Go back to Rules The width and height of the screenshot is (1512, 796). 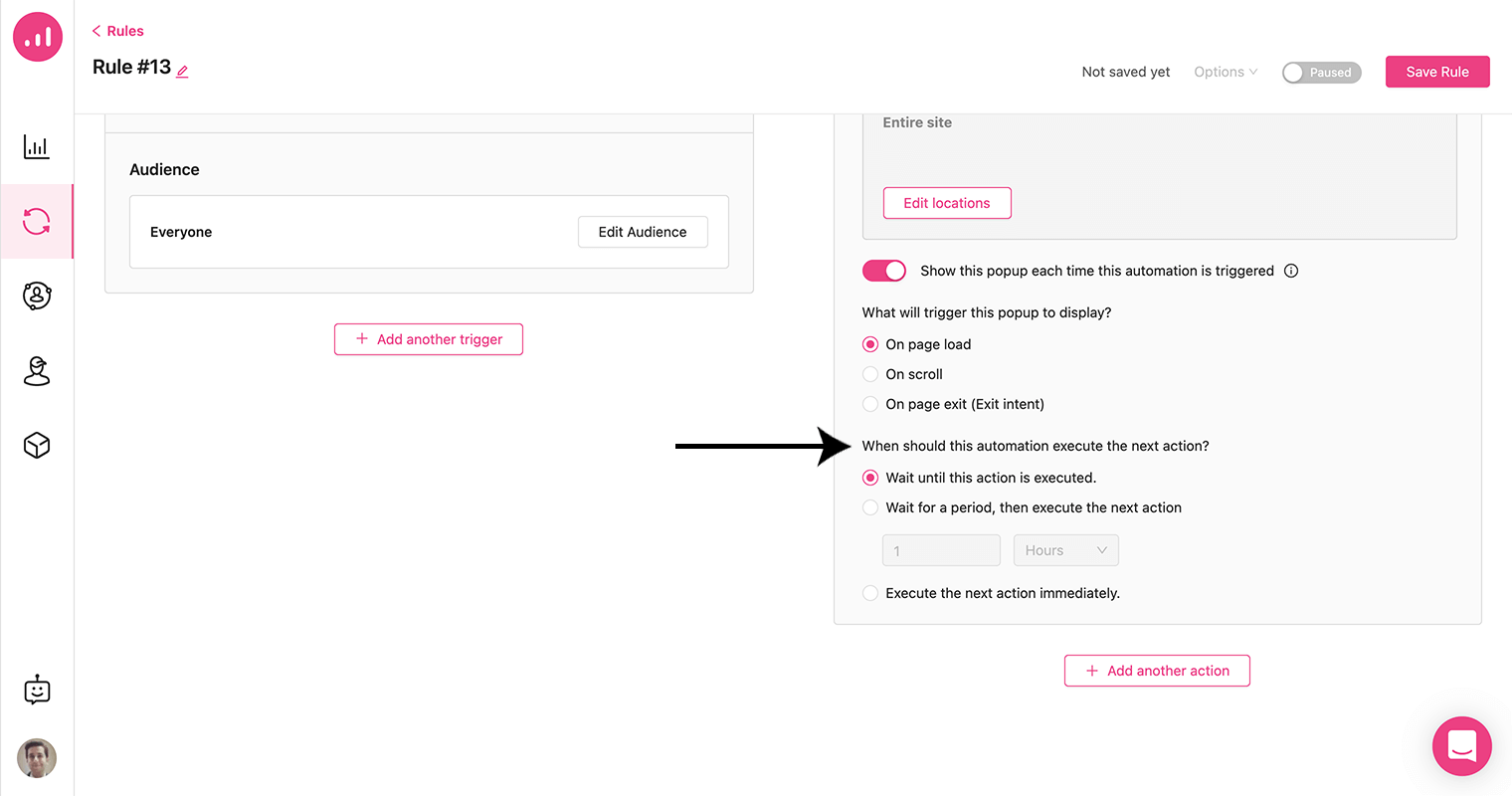pyautogui.click(x=117, y=31)
